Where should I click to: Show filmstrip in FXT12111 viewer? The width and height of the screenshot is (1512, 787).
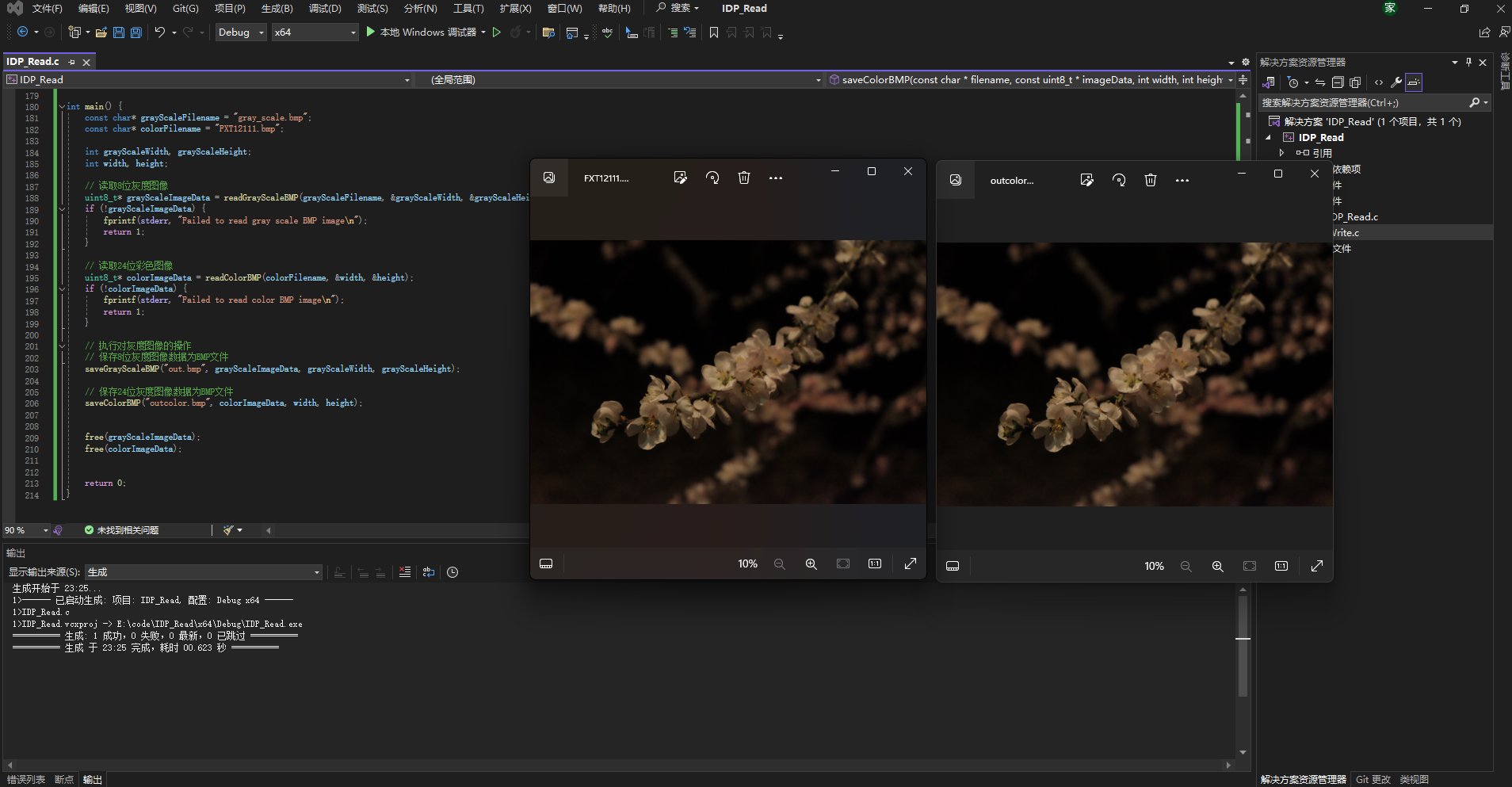546,564
